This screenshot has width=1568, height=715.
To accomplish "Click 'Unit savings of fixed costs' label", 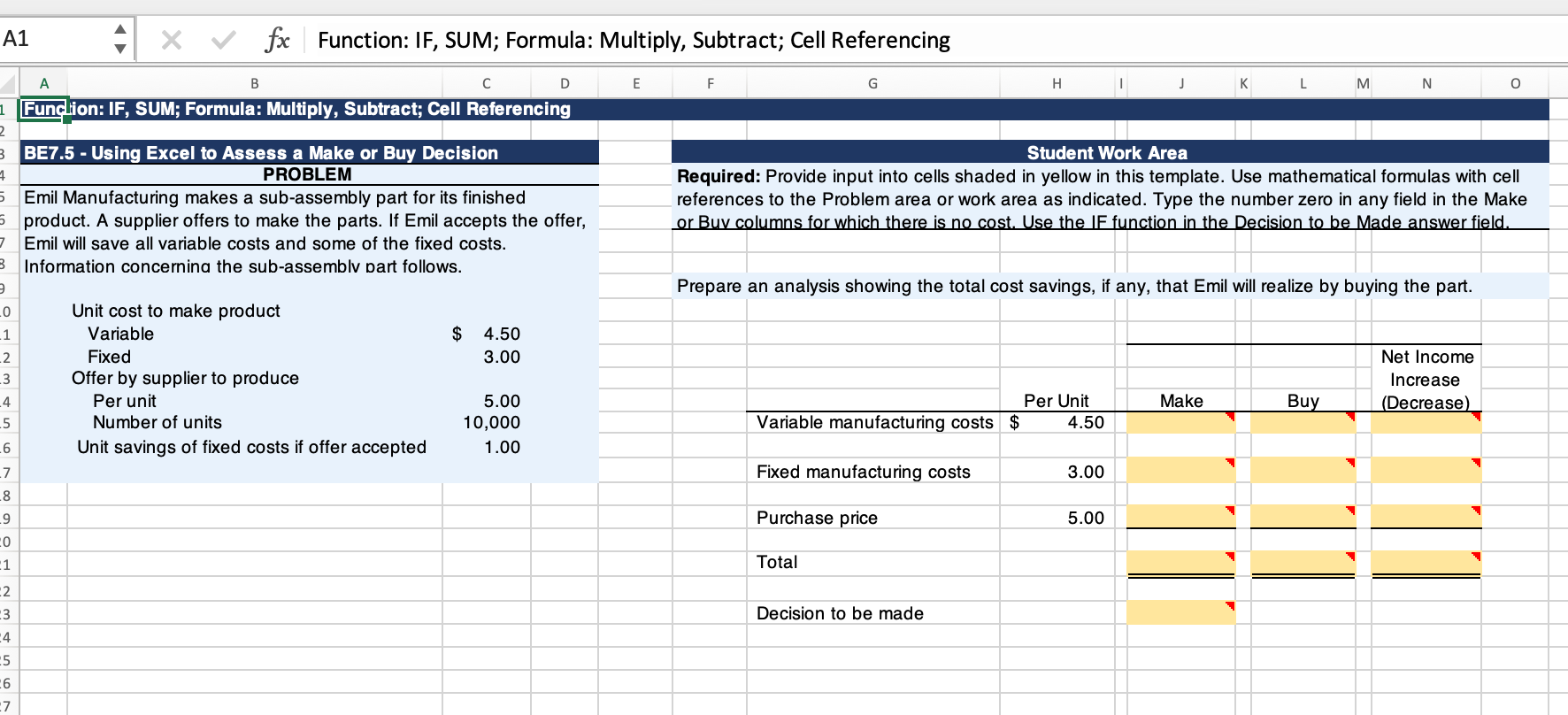I will 251,447.
